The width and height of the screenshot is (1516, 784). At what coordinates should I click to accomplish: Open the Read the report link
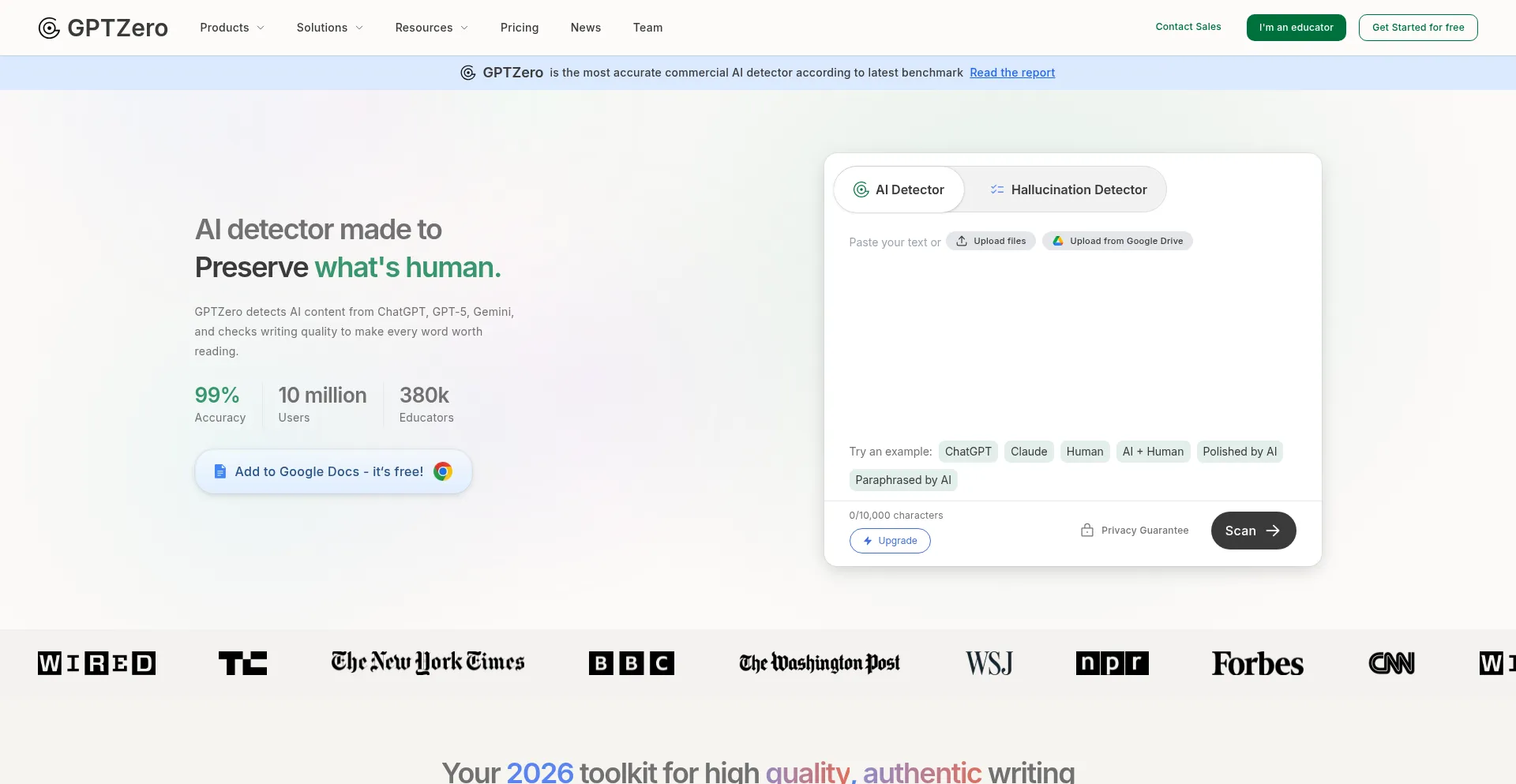1011,72
